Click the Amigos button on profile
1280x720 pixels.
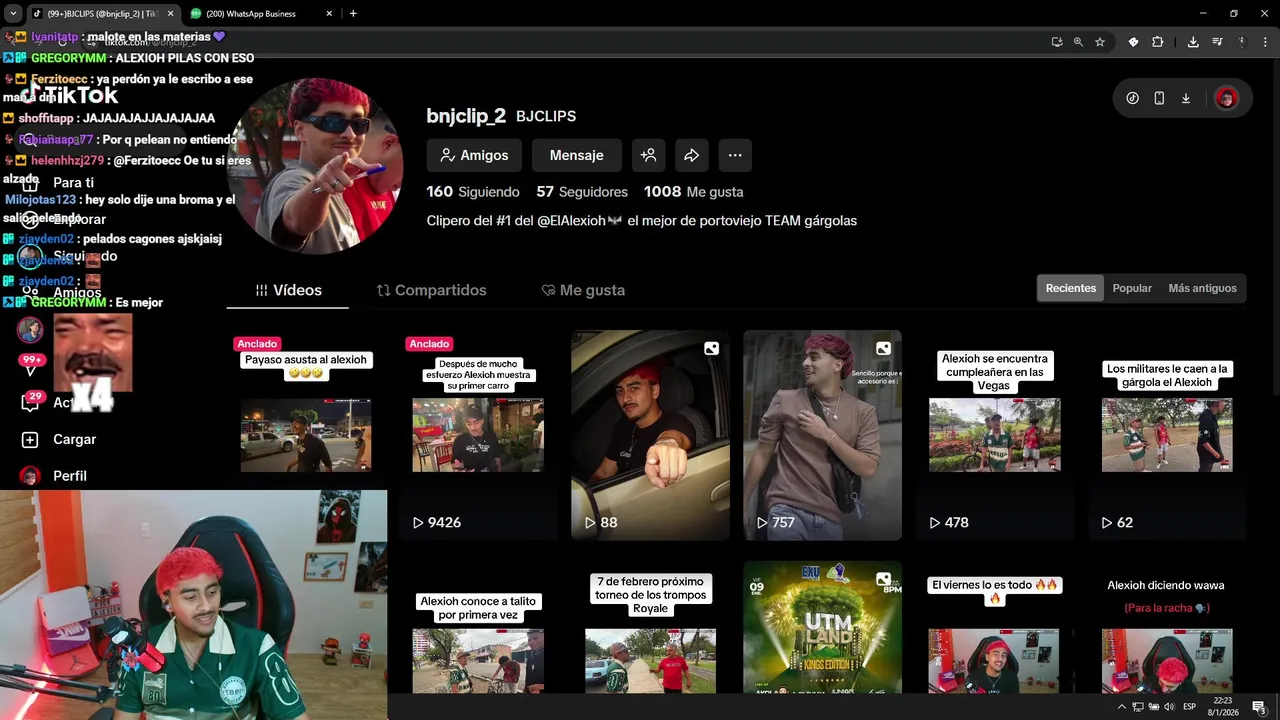point(474,155)
